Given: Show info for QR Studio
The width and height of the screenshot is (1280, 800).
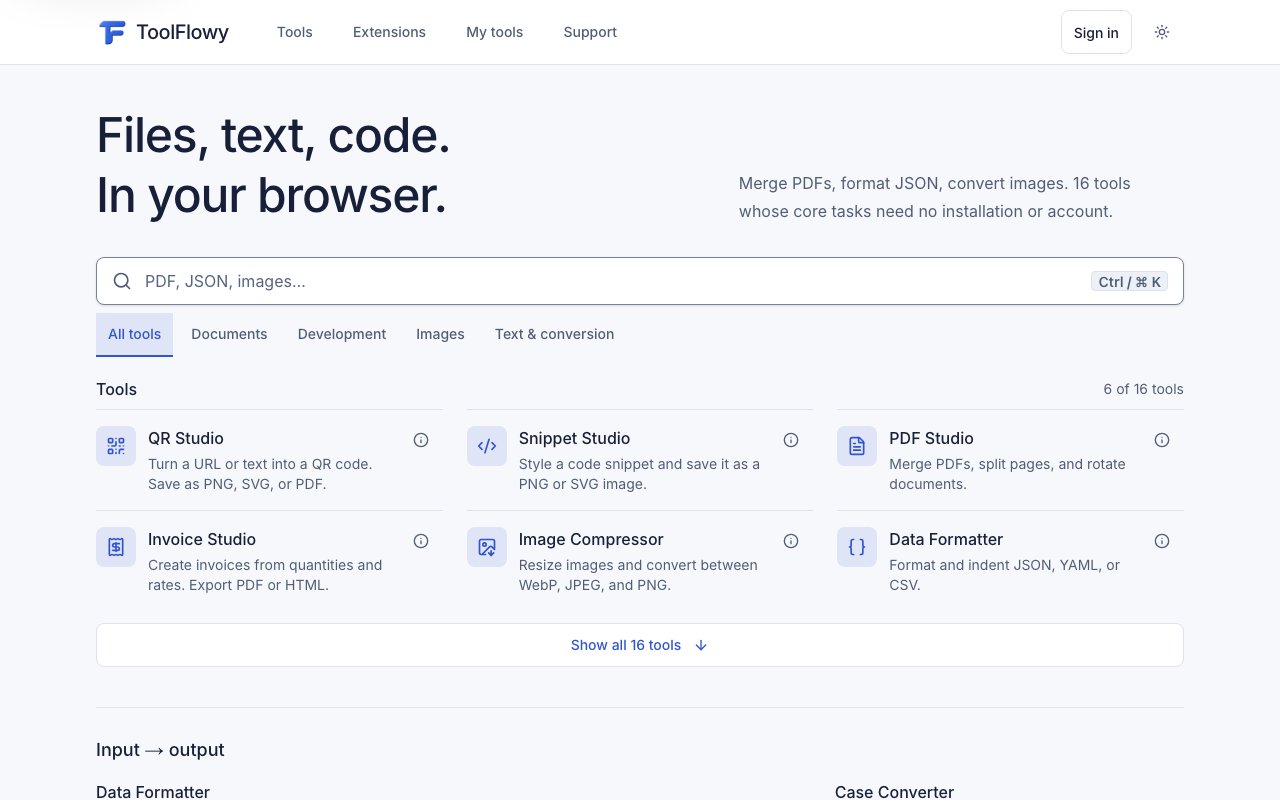Looking at the screenshot, I should 421,440.
